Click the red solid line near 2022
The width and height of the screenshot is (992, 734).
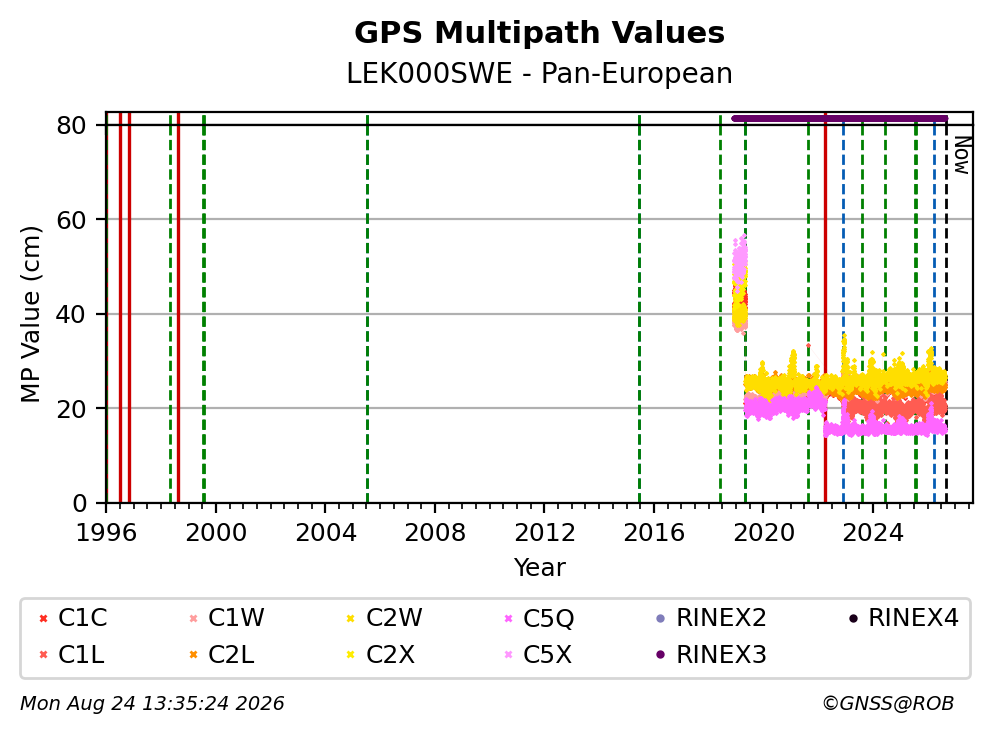pyautogui.click(x=826, y=309)
